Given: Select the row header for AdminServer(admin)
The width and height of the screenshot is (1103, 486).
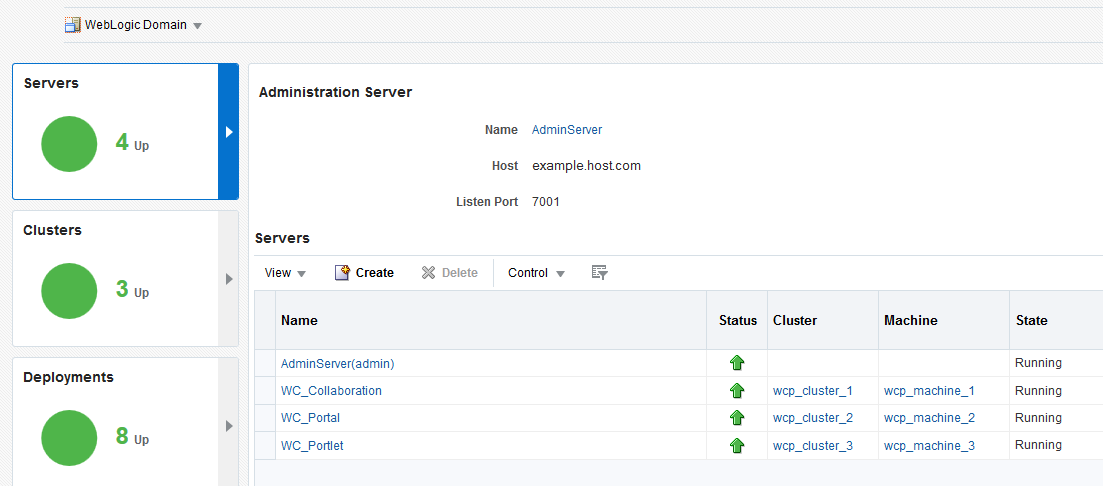Looking at the screenshot, I should coord(265,364).
